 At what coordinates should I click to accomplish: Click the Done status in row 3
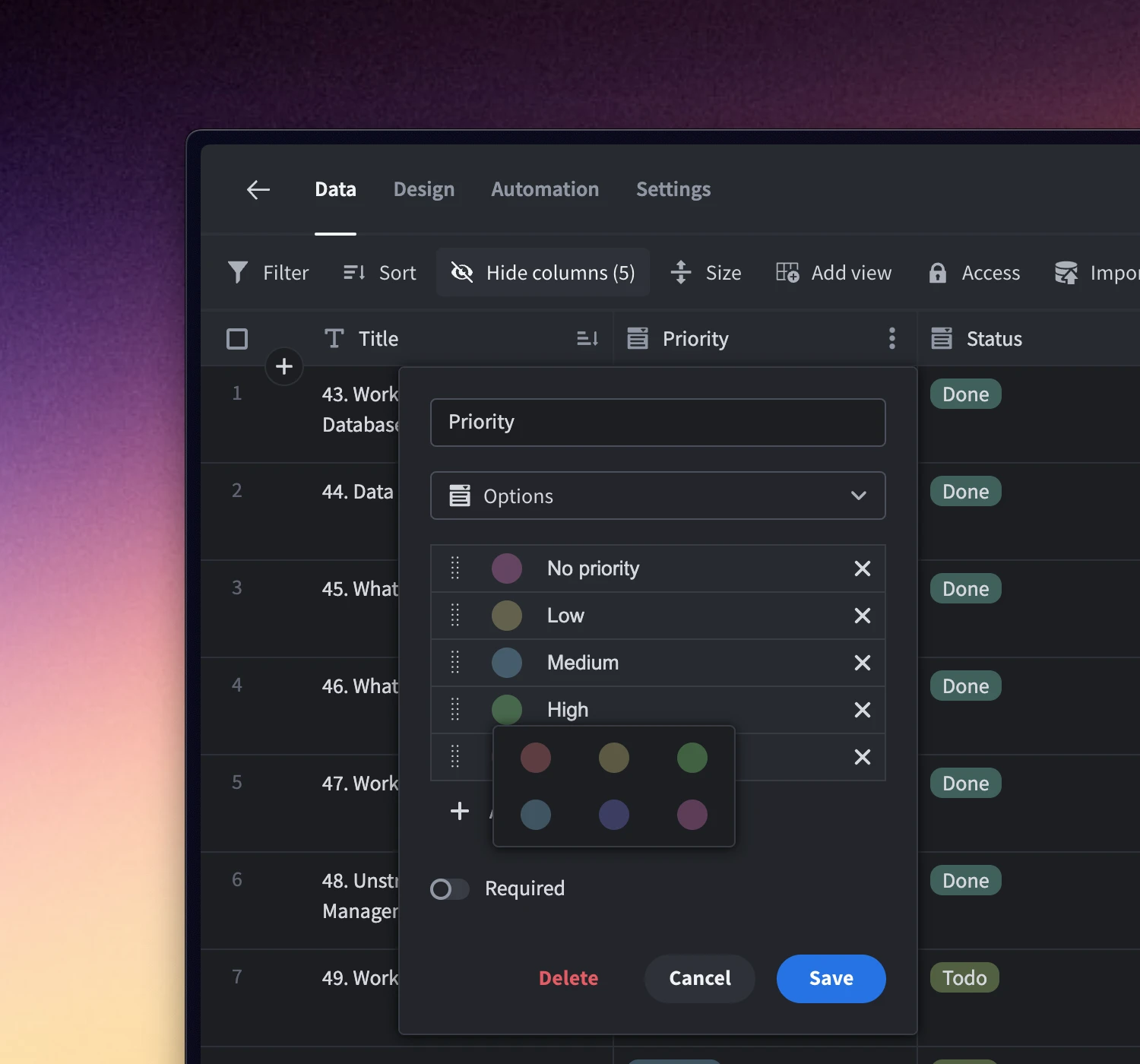pyautogui.click(x=966, y=588)
